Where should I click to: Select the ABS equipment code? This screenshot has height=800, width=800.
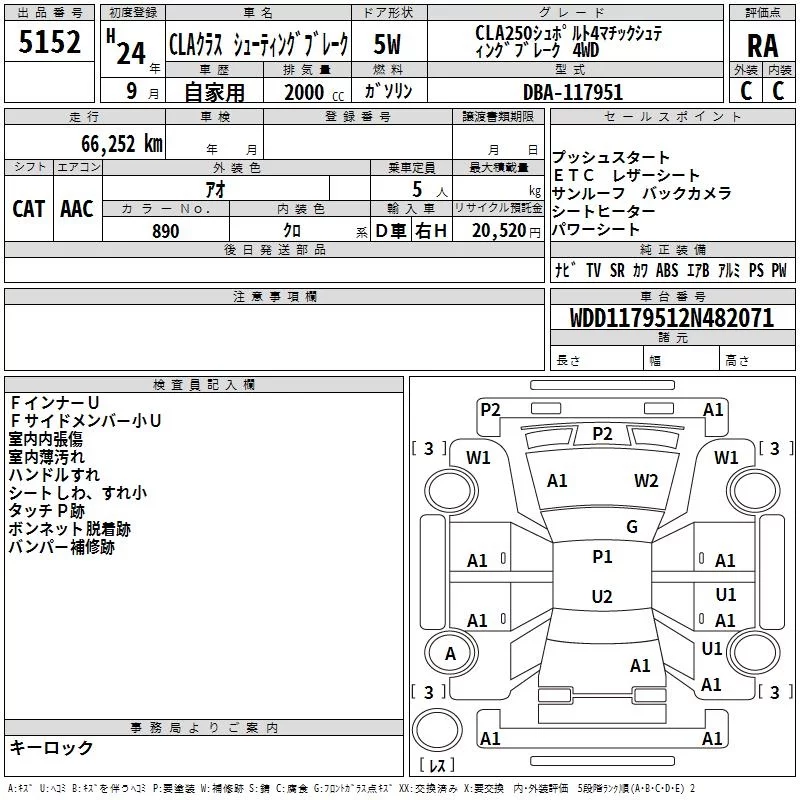tap(667, 270)
